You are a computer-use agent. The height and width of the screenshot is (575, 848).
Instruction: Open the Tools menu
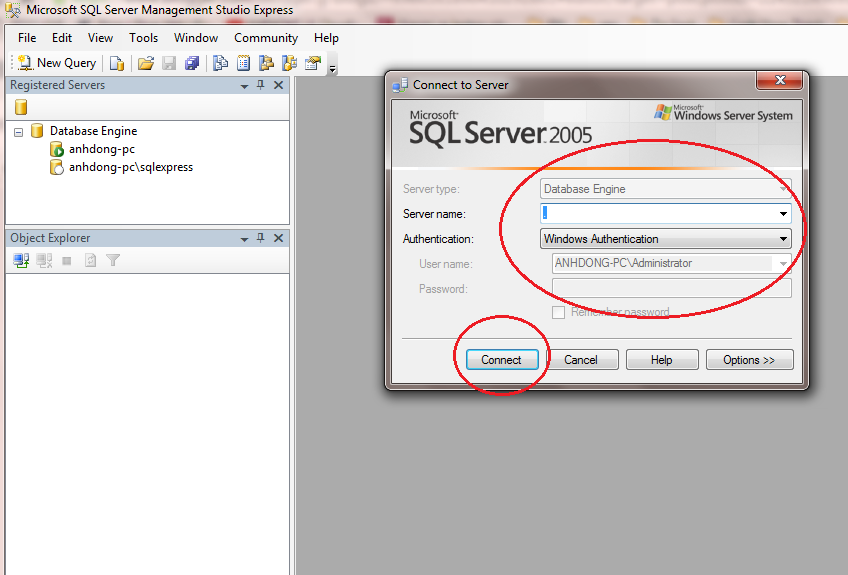tap(143, 38)
